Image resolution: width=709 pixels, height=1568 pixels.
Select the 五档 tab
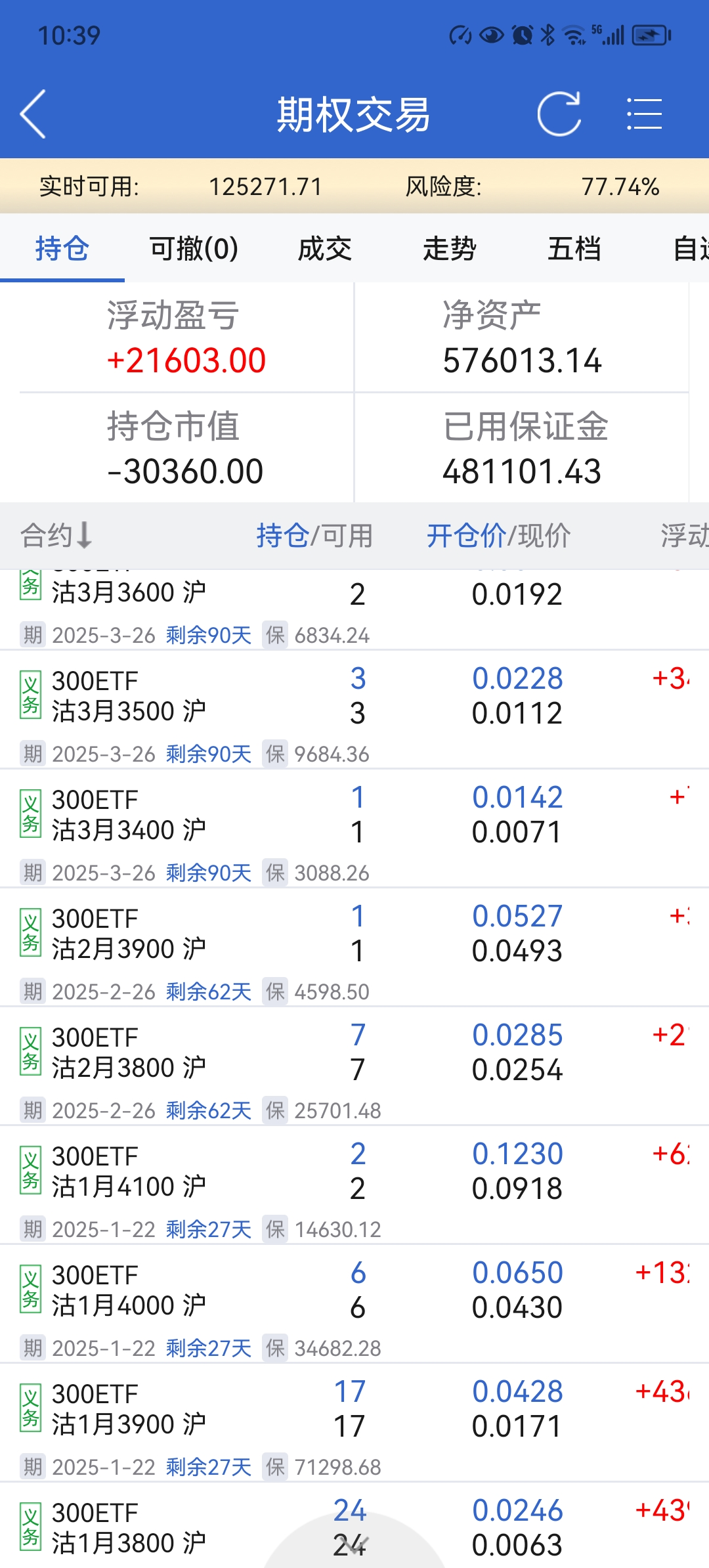574,249
